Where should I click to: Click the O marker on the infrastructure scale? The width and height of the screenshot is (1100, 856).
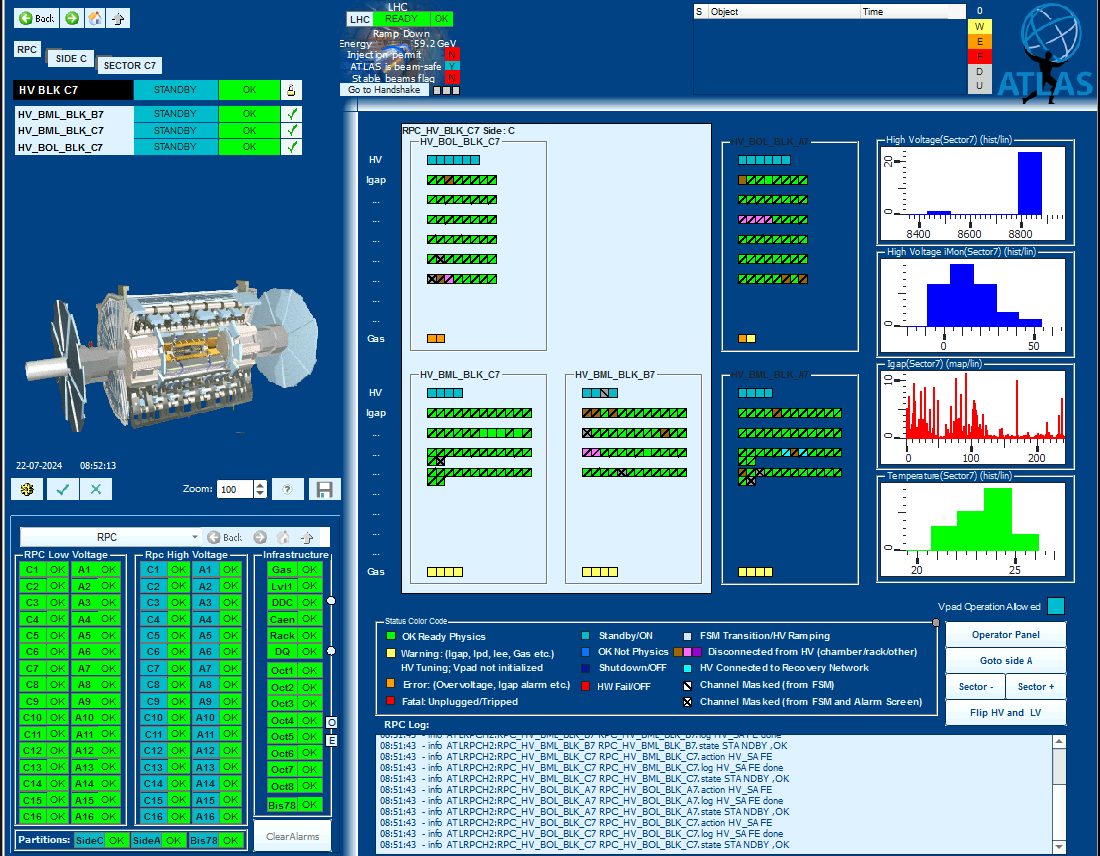[331, 723]
